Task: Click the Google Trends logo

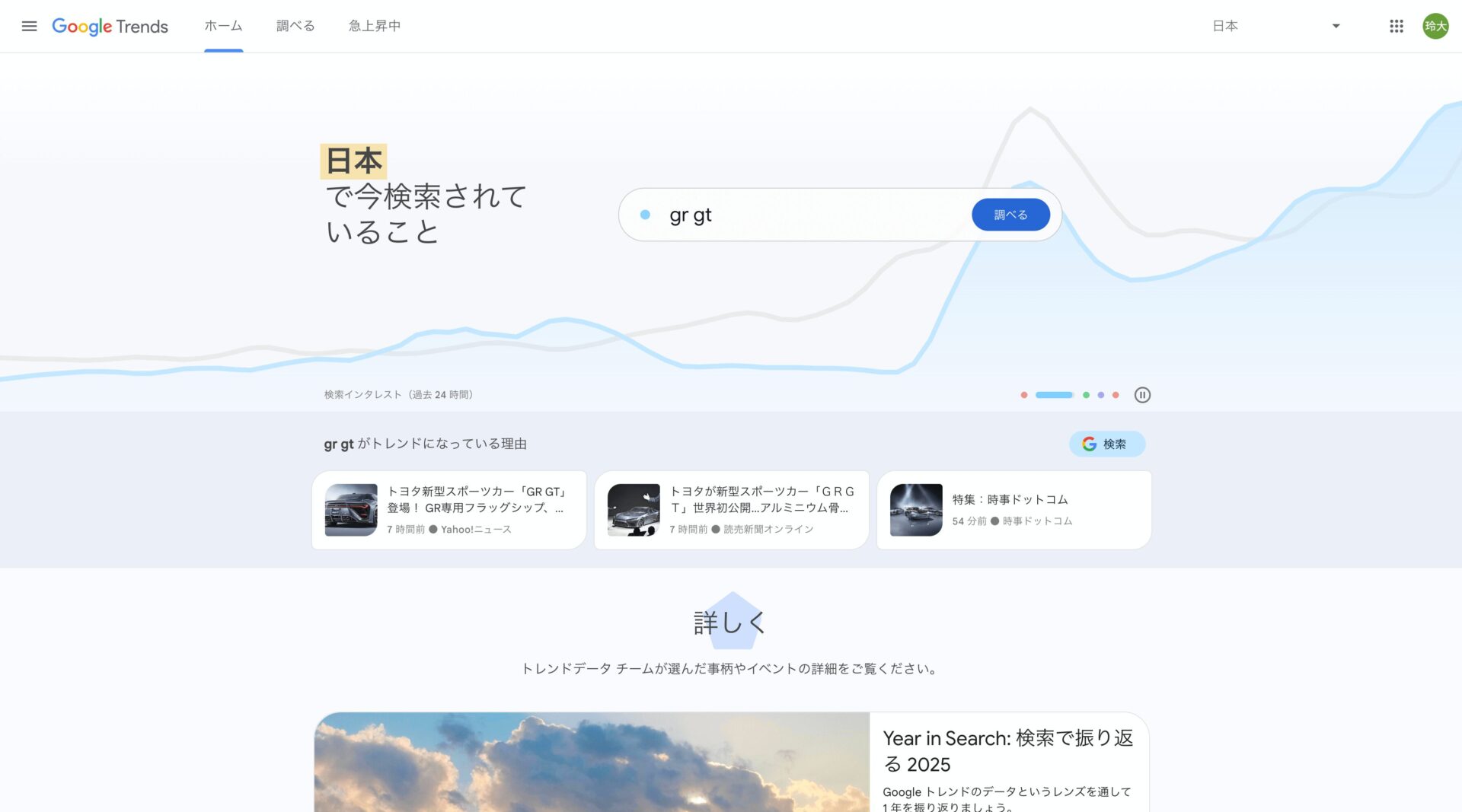Action: point(110,27)
